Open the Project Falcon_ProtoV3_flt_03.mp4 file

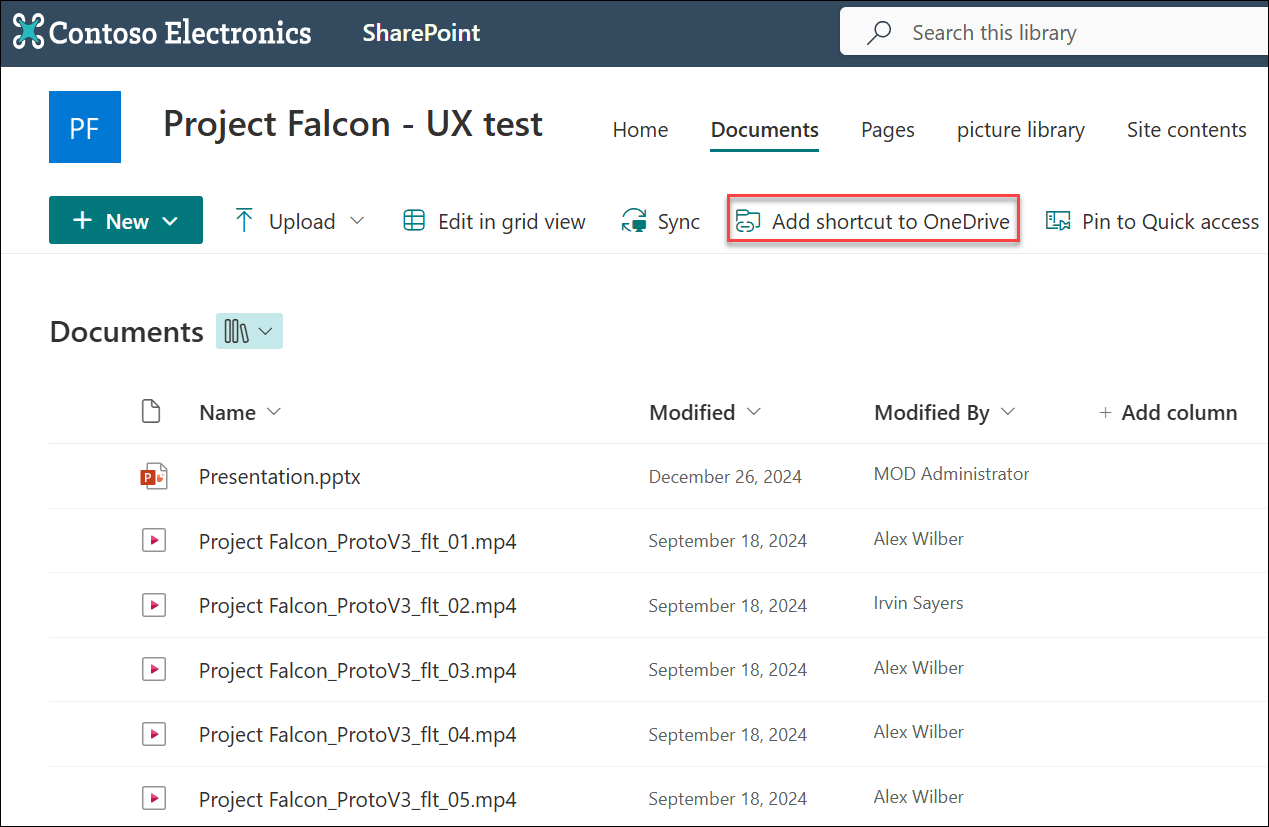click(357, 670)
